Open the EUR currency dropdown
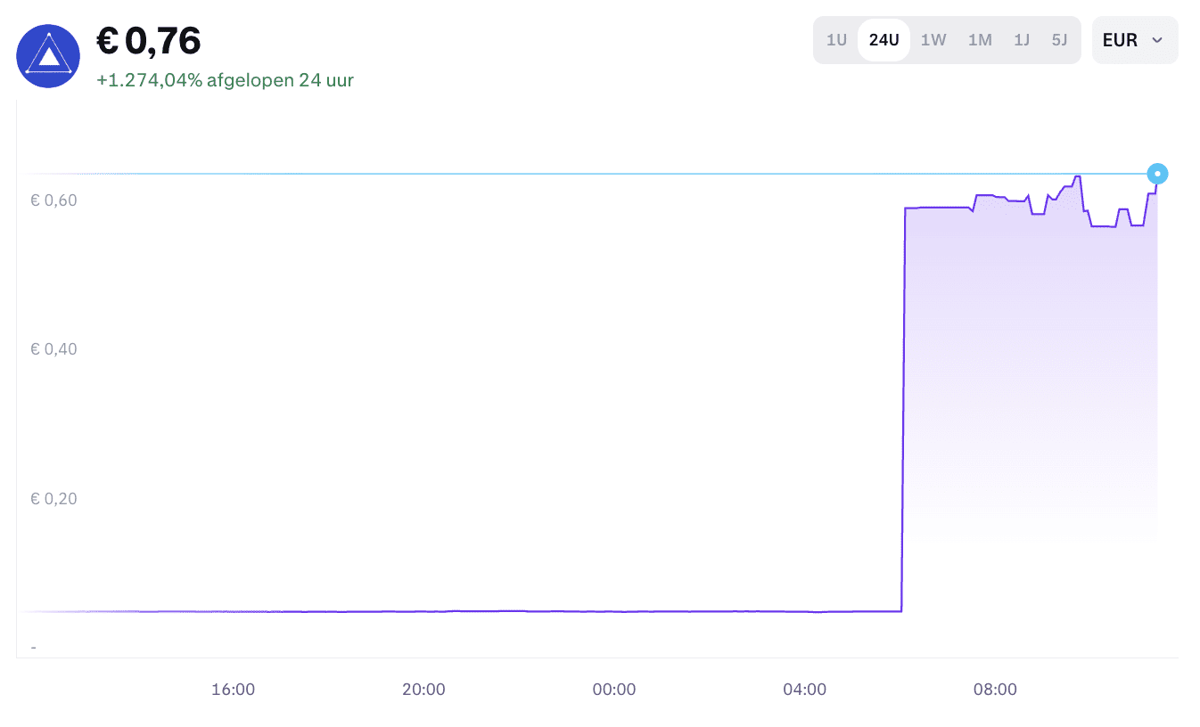 click(x=1135, y=40)
